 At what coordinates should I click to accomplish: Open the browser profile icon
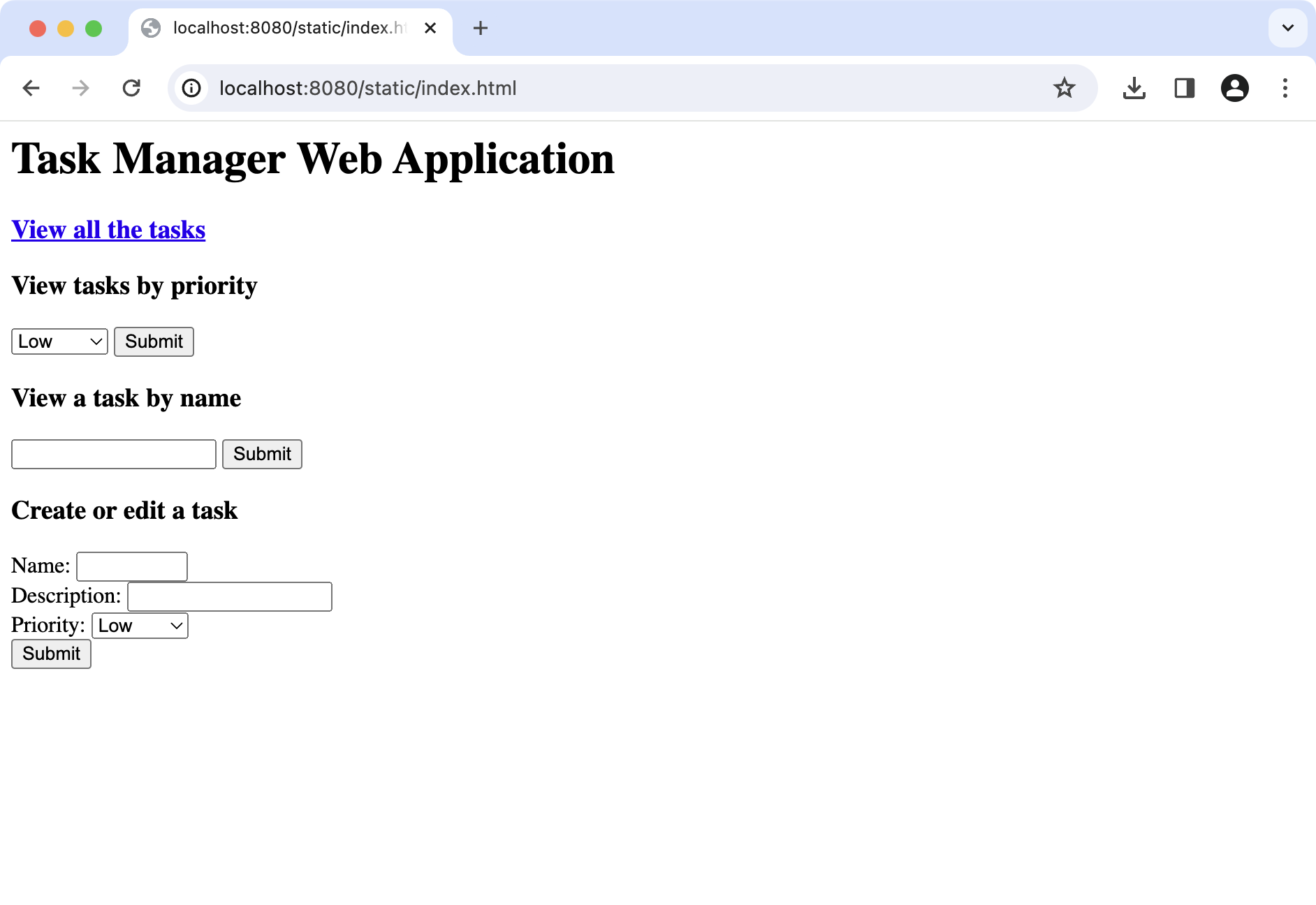(1235, 88)
